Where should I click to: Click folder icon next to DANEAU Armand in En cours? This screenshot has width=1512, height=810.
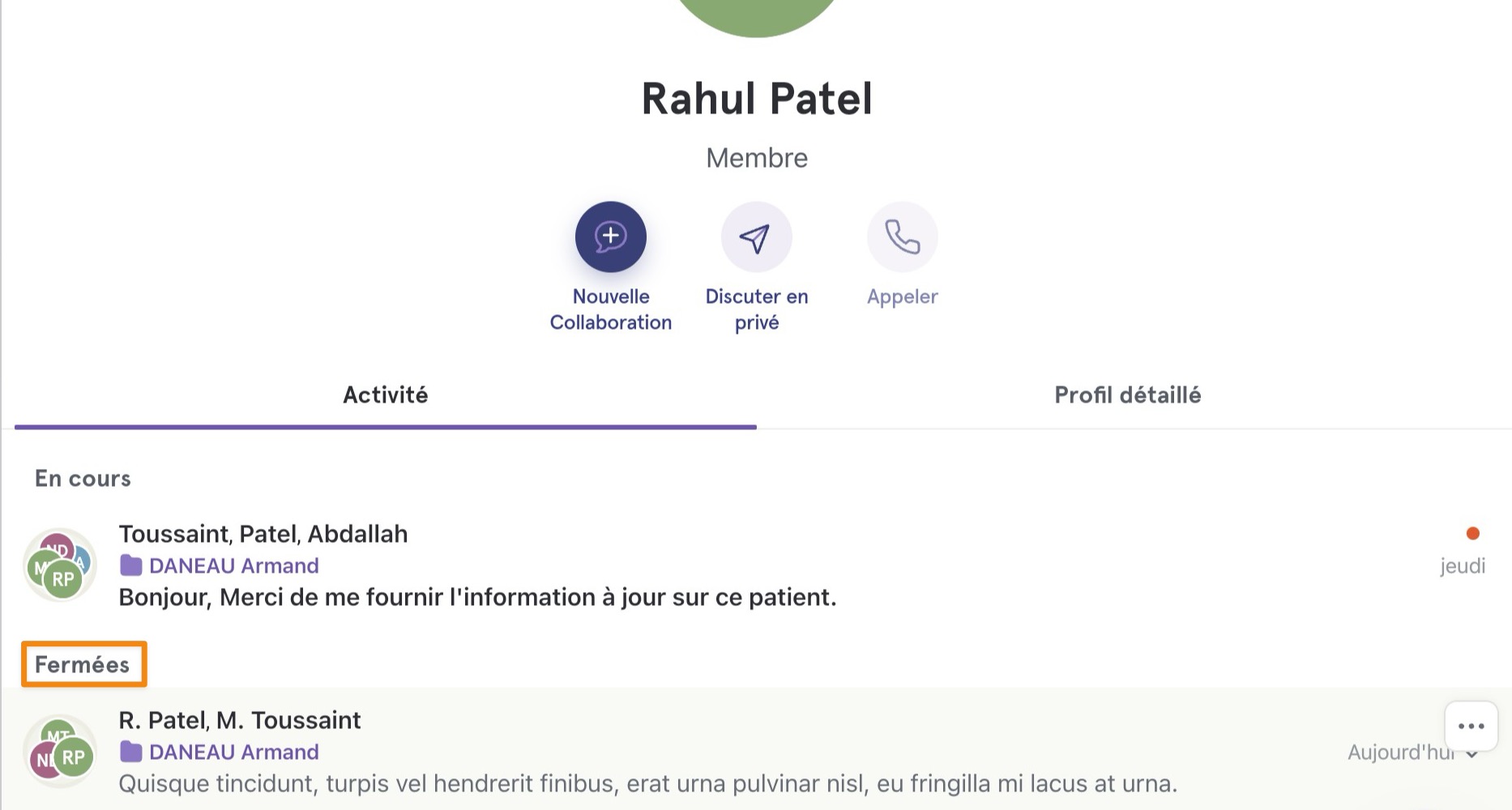[x=130, y=565]
